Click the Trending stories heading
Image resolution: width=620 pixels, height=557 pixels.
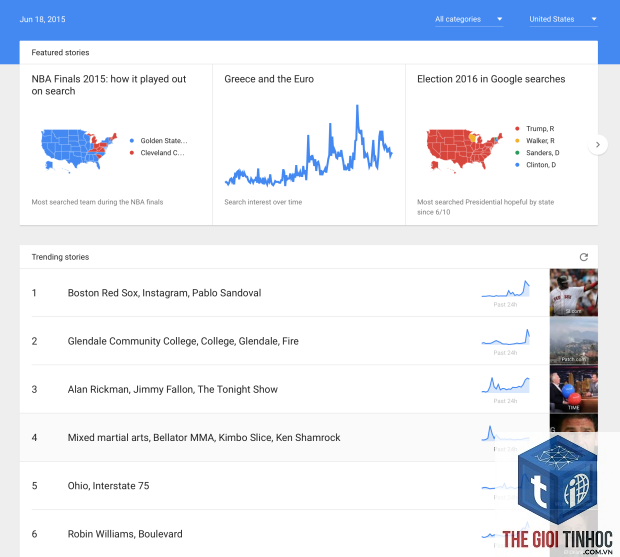click(x=60, y=257)
